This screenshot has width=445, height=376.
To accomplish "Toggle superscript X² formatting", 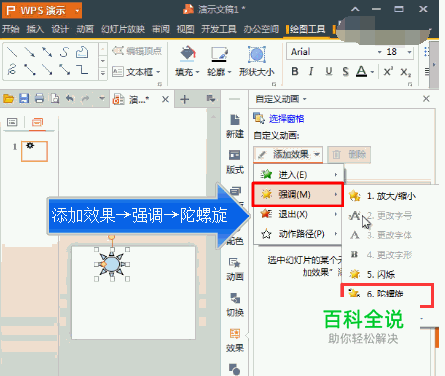I will pos(388,71).
